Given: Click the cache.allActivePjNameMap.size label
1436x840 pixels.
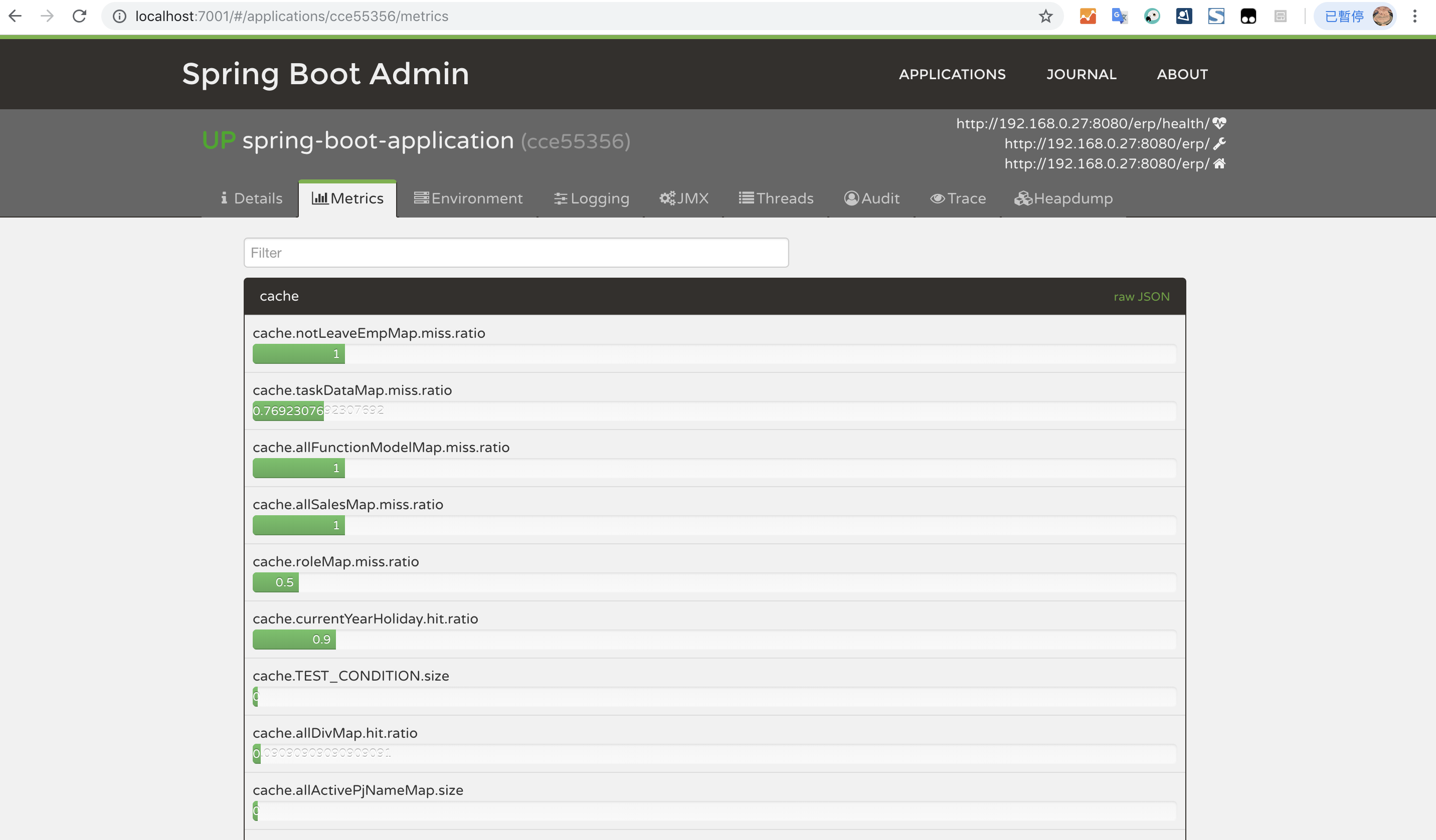Looking at the screenshot, I should (x=358, y=790).
